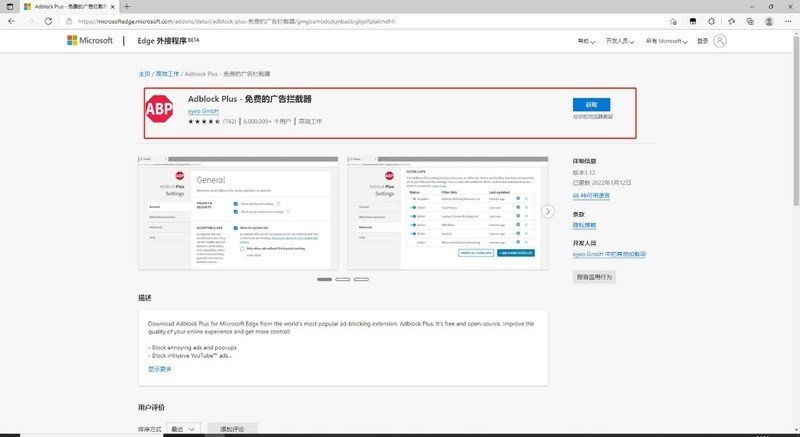Viewport: 800px width, 437px height.
Task: Click the sign-in account circle icon
Action: tap(720, 41)
